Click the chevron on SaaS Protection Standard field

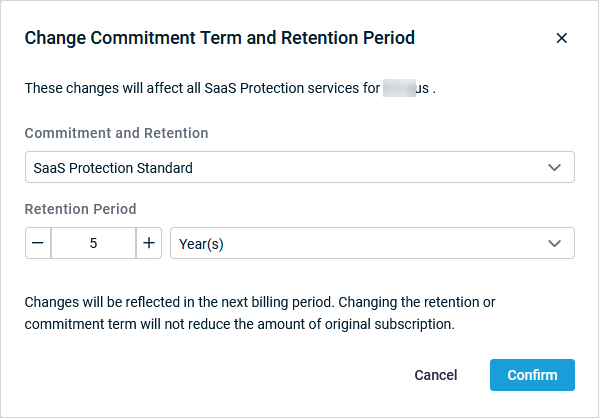click(554, 167)
